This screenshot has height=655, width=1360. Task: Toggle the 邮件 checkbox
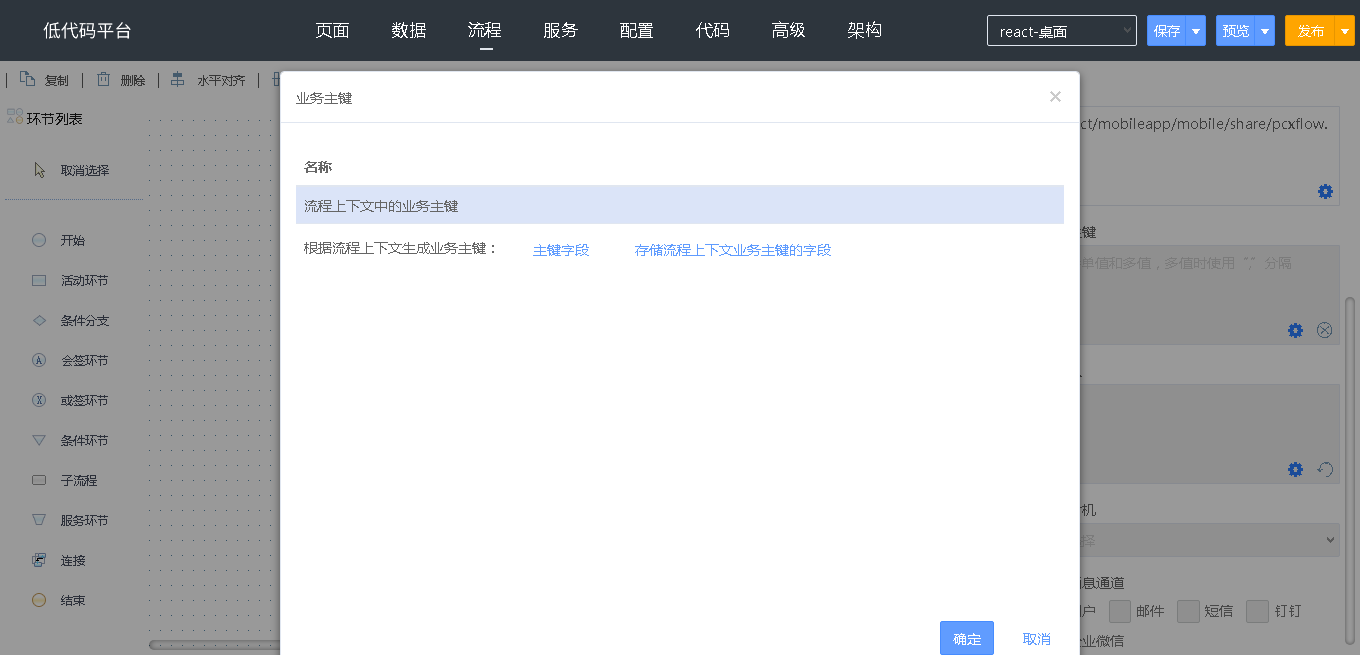click(x=1120, y=611)
